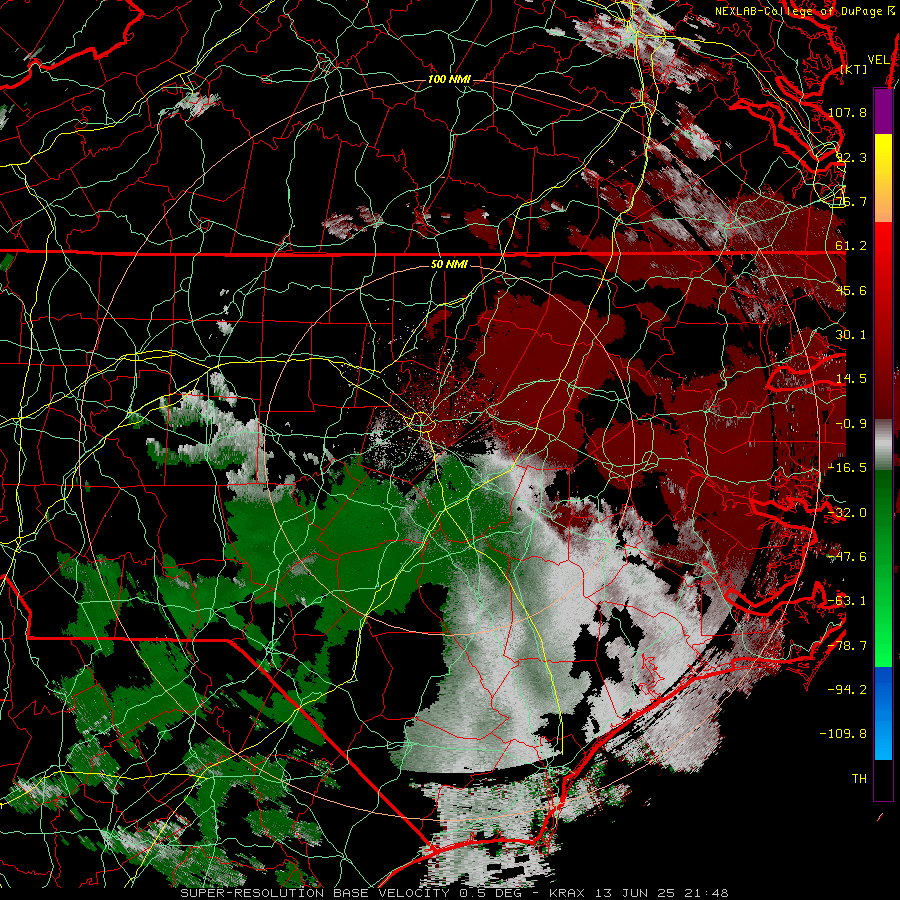Click the -47.6 velocity scale value
The width and height of the screenshot is (900, 900).
(847, 557)
